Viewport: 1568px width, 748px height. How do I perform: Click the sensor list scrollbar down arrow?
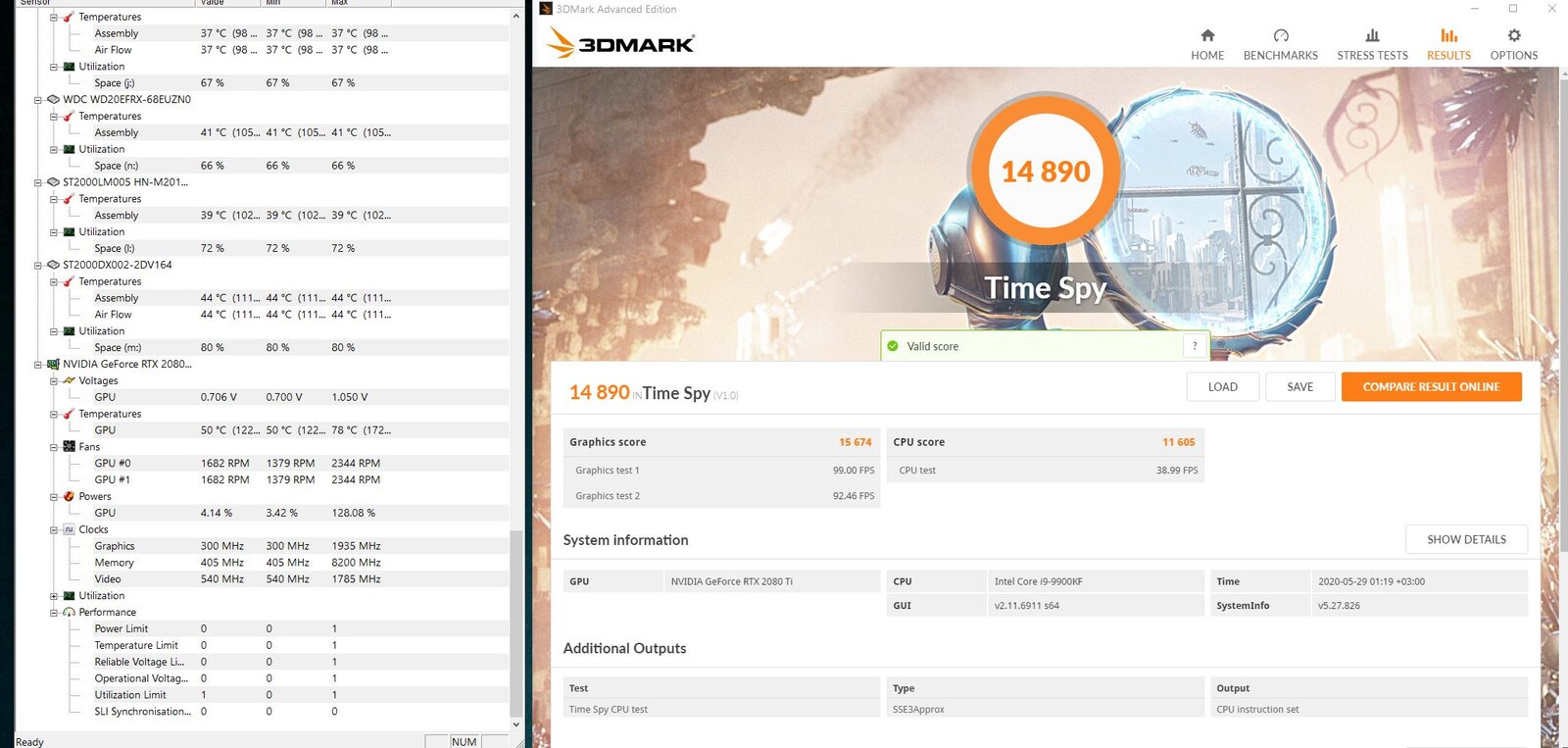click(515, 724)
